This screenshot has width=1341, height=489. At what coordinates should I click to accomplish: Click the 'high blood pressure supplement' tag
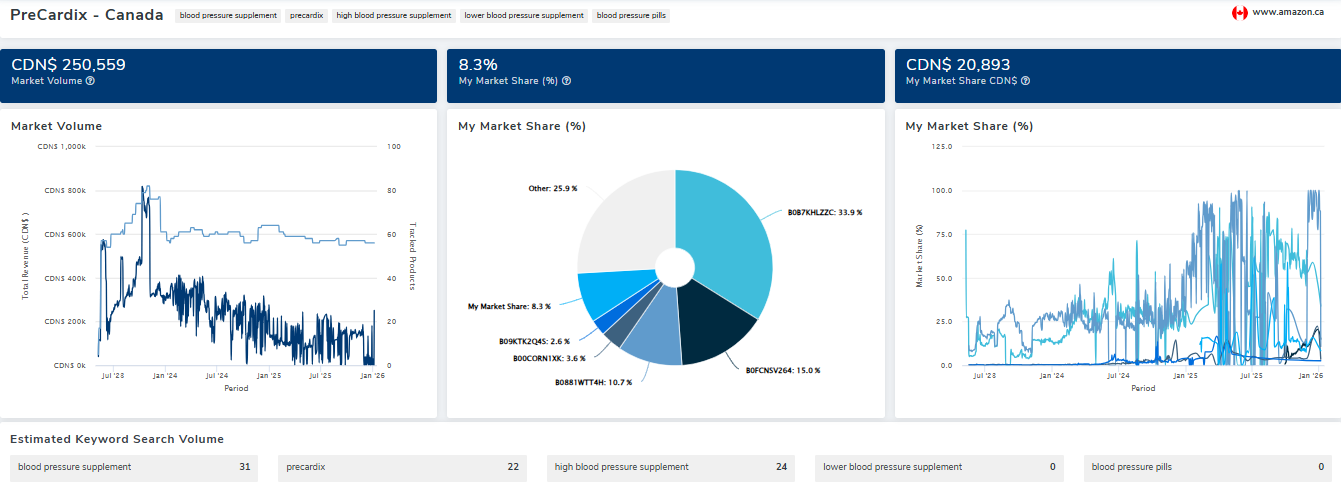click(394, 16)
